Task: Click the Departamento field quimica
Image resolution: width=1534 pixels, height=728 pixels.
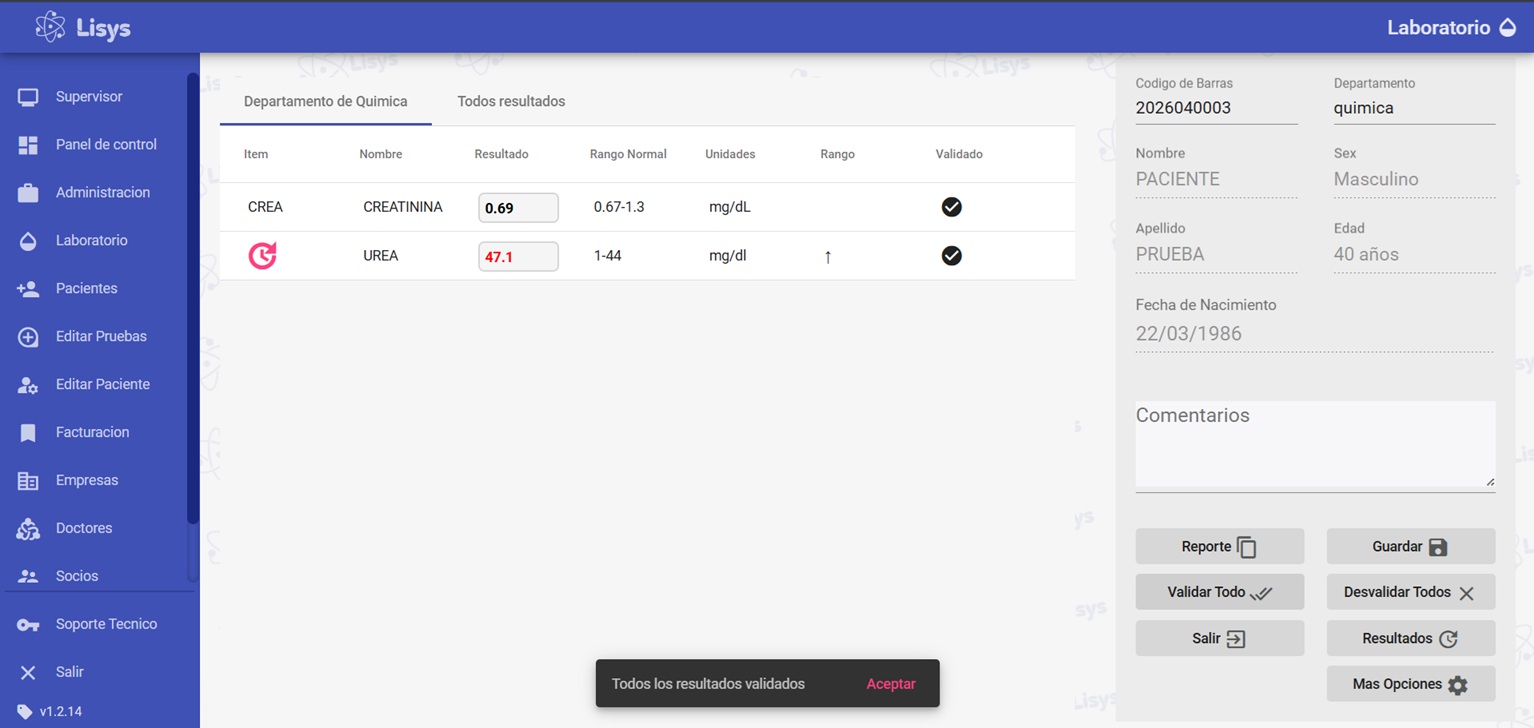Action: 1414,108
